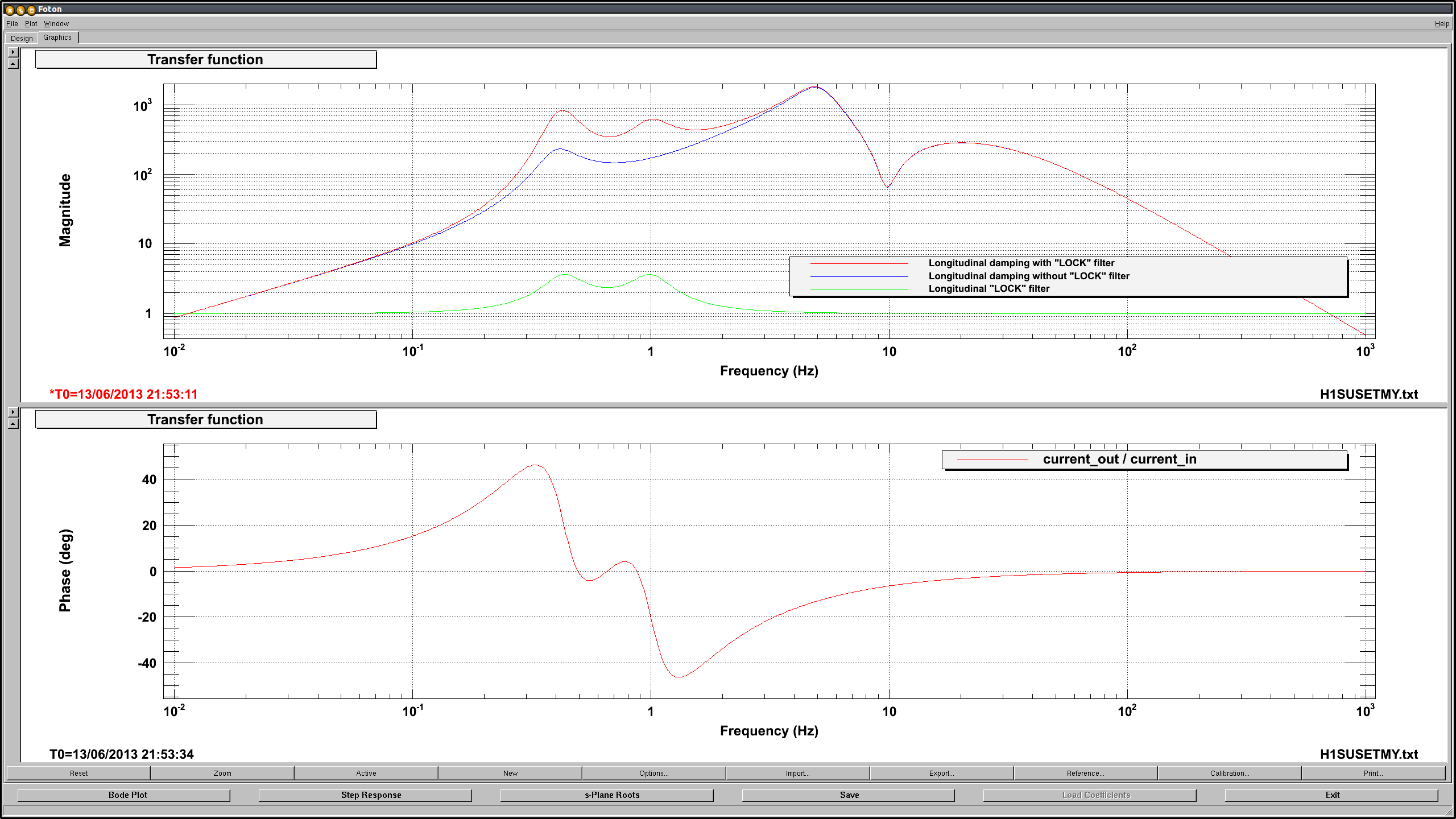Click the New button
This screenshot has width=1456, height=819.
coord(510,773)
